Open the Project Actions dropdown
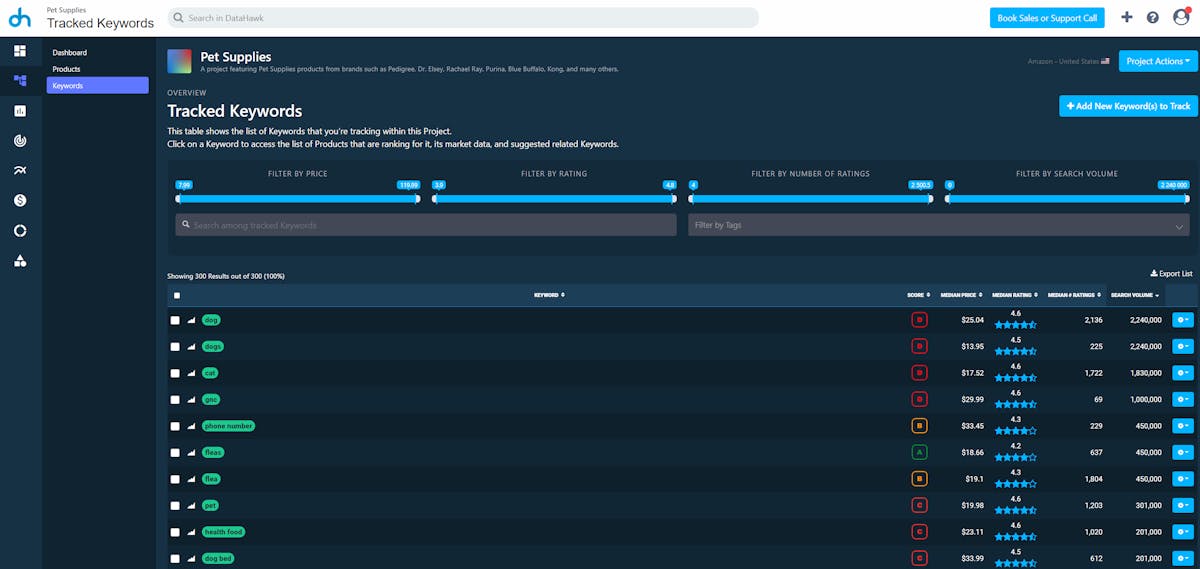The height and width of the screenshot is (569, 1200). 1158,61
